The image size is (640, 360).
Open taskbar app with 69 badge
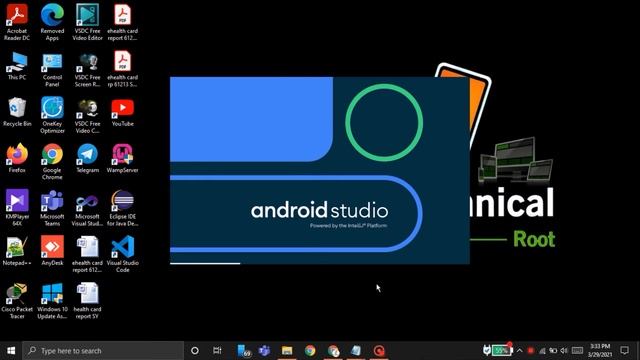[x=244, y=351]
